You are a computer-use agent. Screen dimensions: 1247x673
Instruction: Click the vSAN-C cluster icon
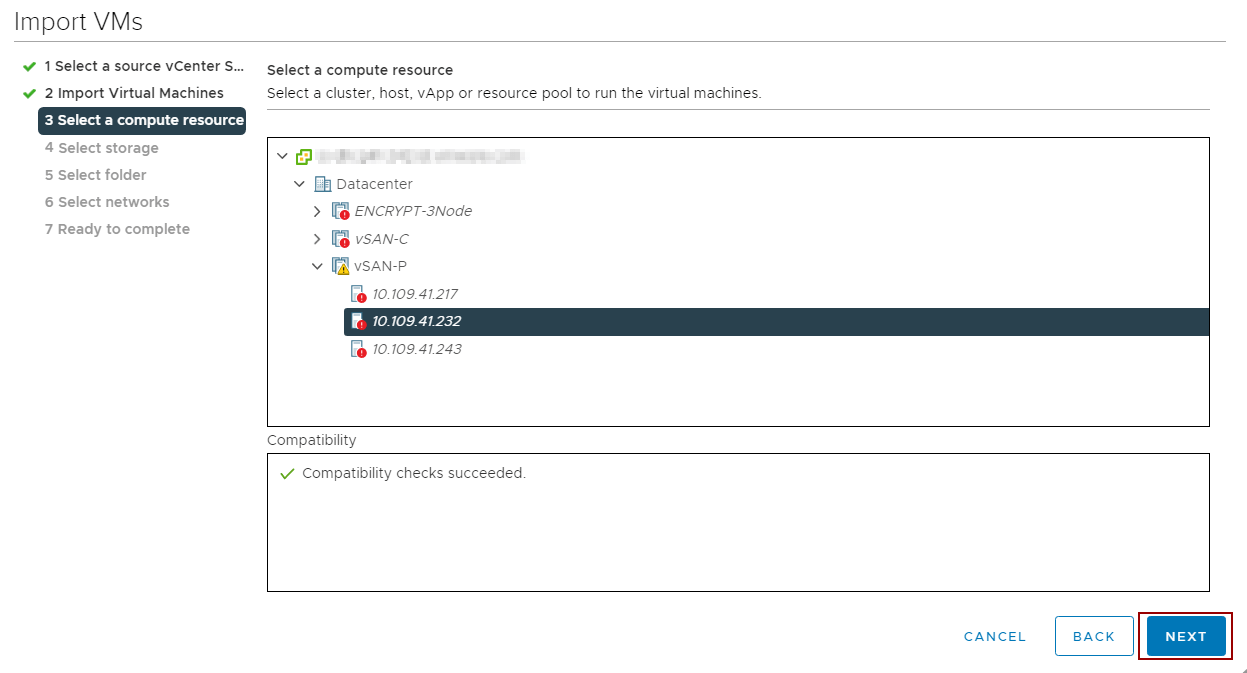coord(341,239)
